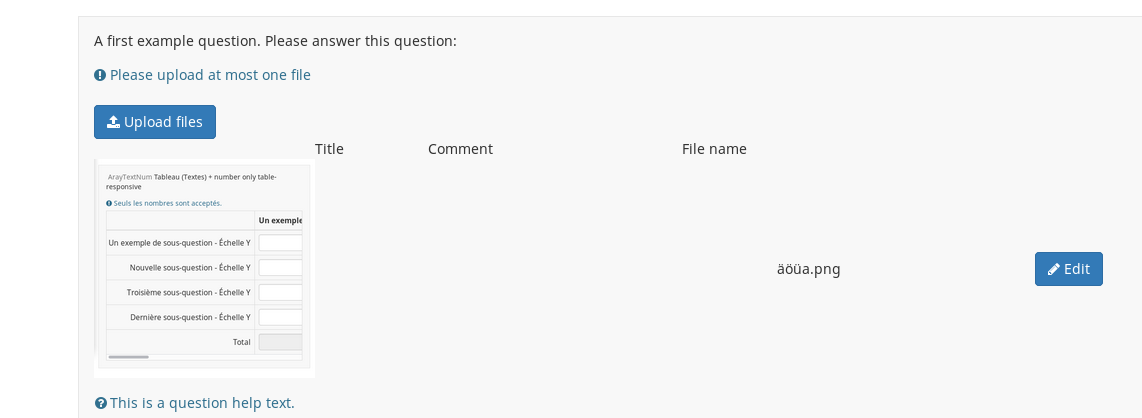Click the 'A first example question' text
Viewport: 1142px width, 418px height.
275,41
